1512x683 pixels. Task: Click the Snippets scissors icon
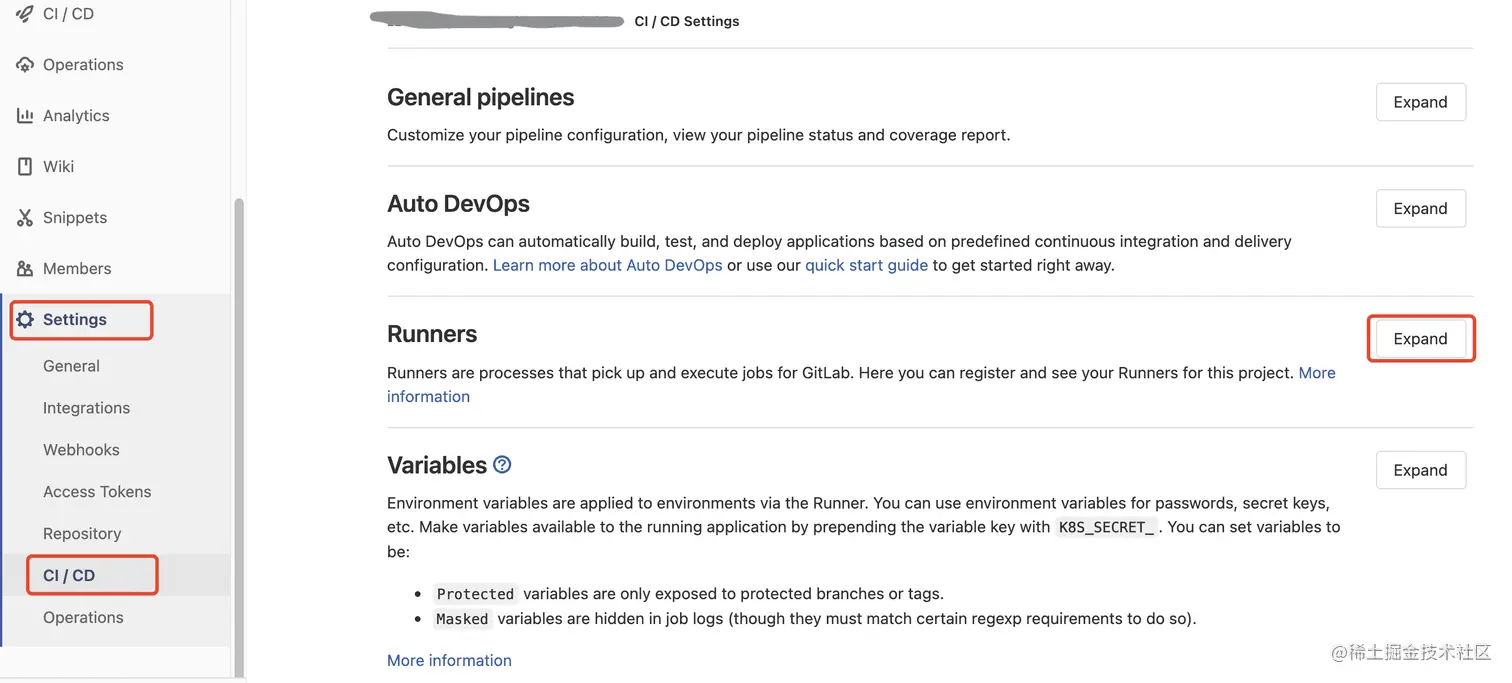click(x=25, y=218)
